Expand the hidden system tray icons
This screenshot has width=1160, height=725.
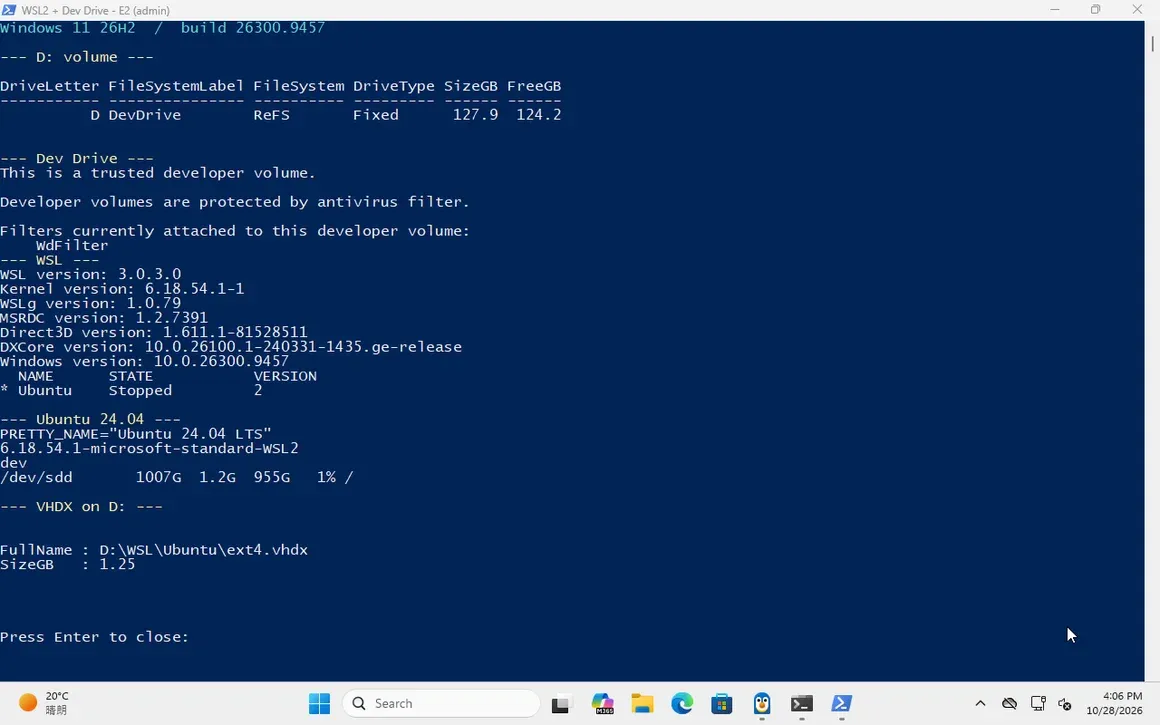pos(980,704)
